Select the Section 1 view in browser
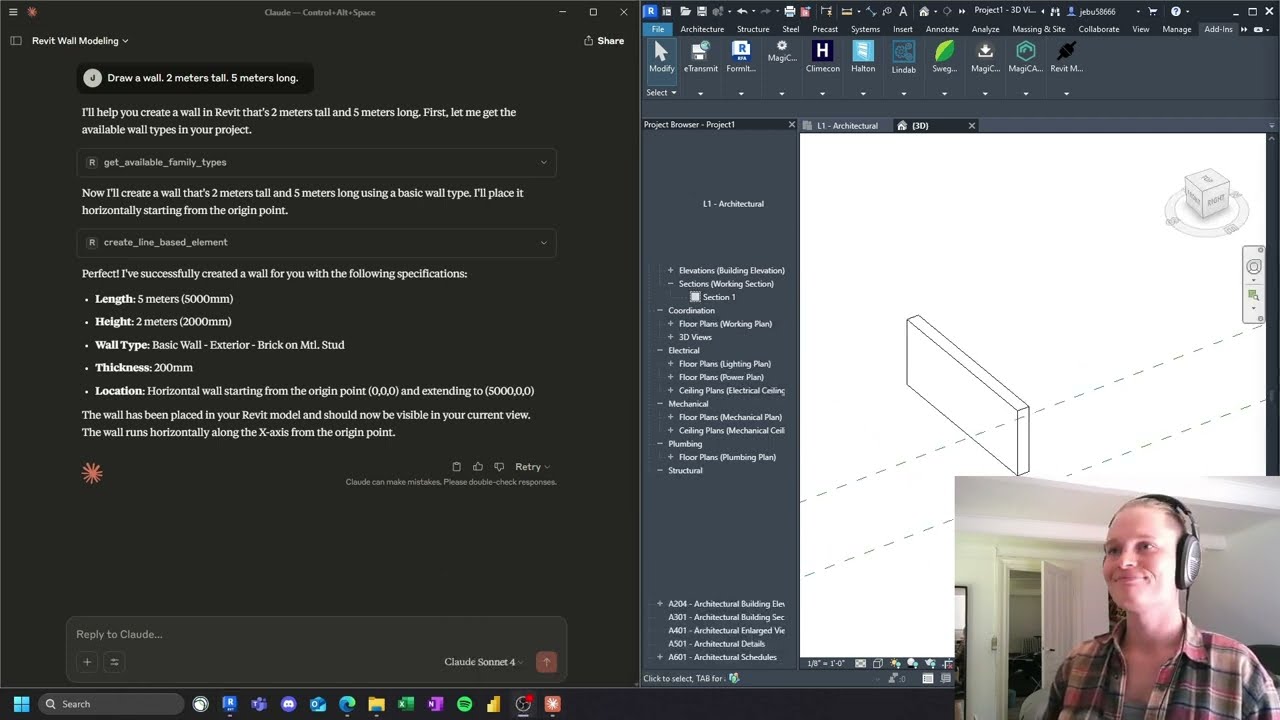The image size is (1280, 720). 719,297
